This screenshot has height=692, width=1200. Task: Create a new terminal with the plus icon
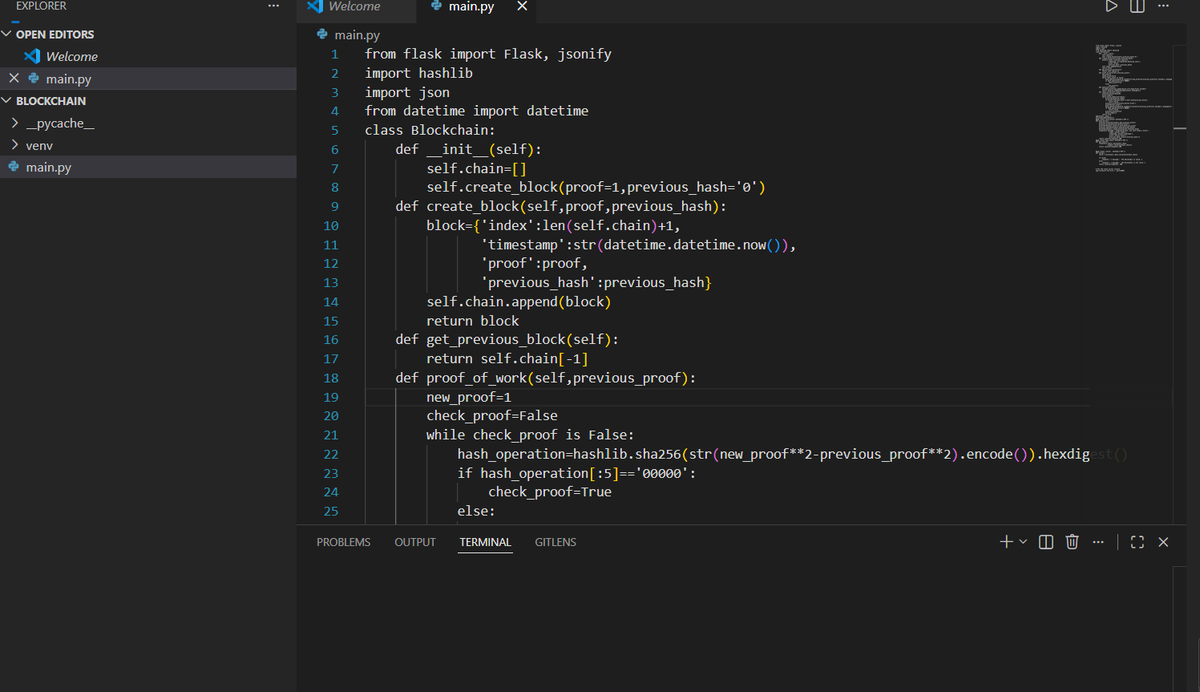1006,542
